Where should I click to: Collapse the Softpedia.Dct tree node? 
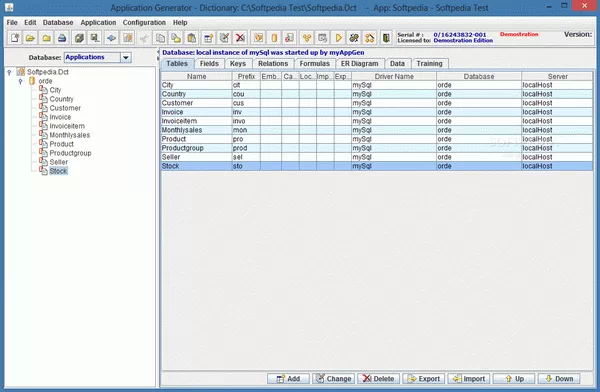click(x=9, y=72)
